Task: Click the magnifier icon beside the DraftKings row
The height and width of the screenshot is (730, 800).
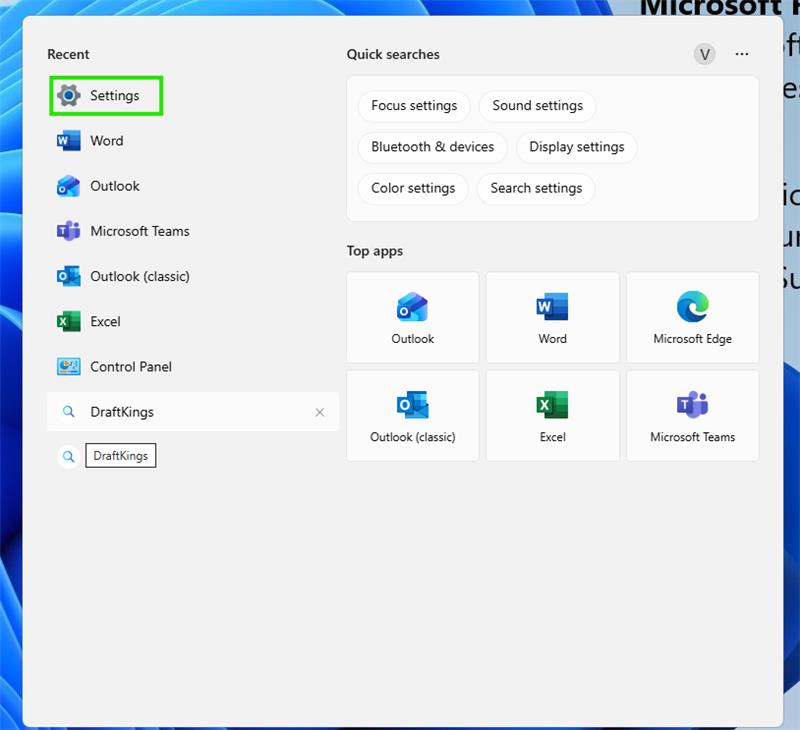Action: click(68, 412)
